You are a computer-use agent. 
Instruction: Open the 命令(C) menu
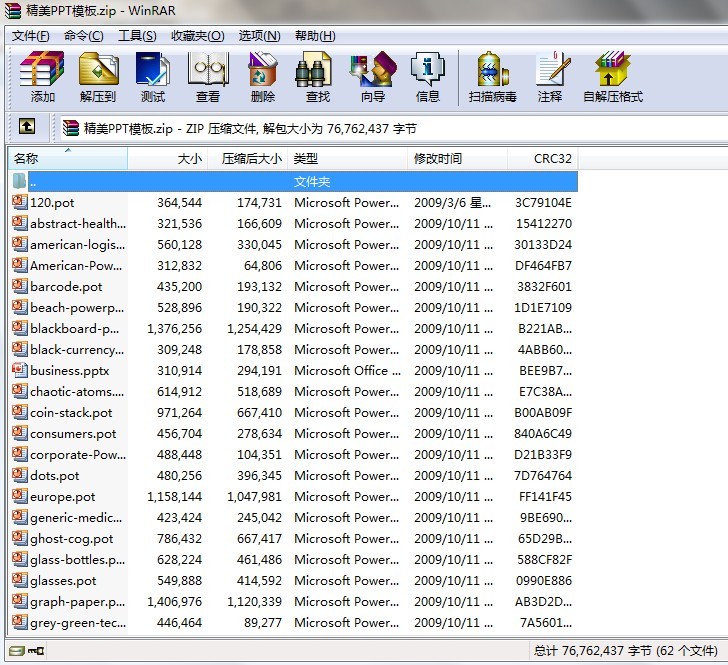84,36
